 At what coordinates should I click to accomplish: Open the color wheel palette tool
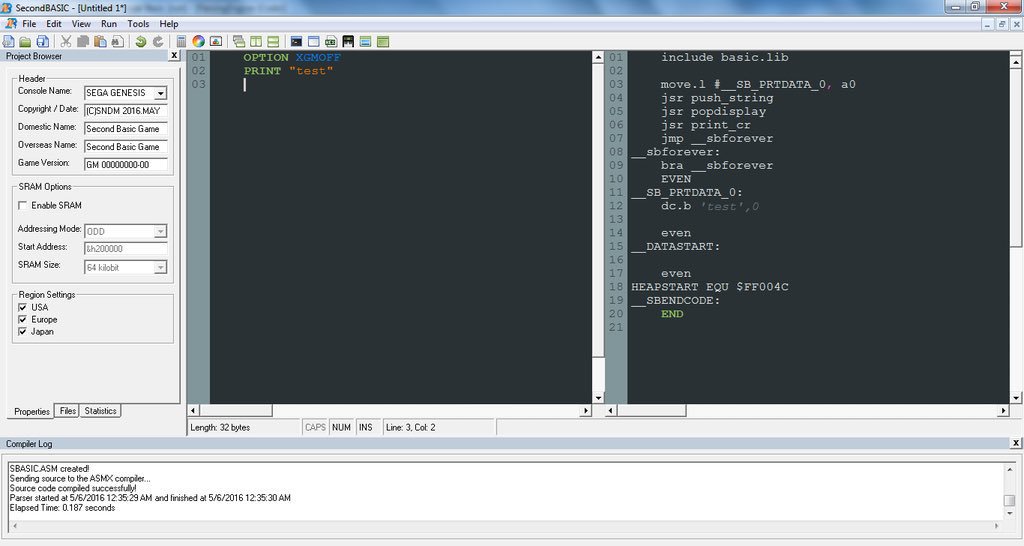(x=199, y=42)
